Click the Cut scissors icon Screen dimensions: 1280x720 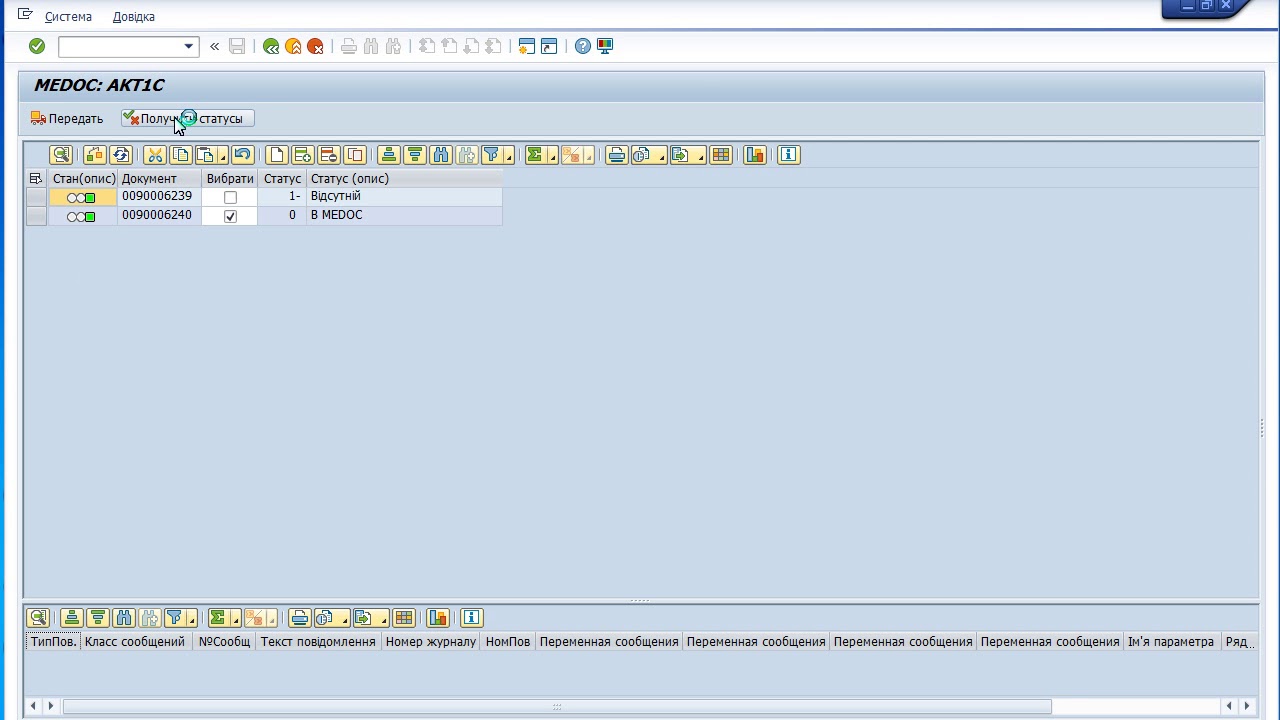tap(154, 155)
